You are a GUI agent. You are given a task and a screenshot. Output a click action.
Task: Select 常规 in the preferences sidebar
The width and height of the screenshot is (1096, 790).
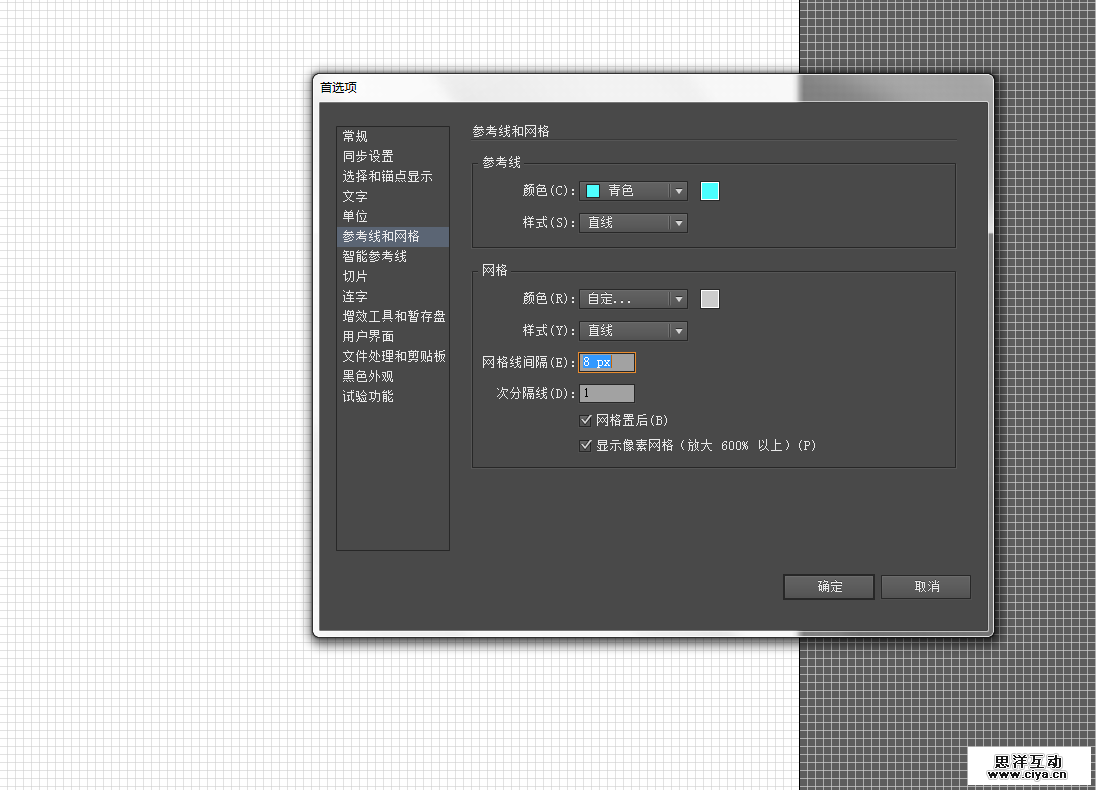click(x=356, y=136)
